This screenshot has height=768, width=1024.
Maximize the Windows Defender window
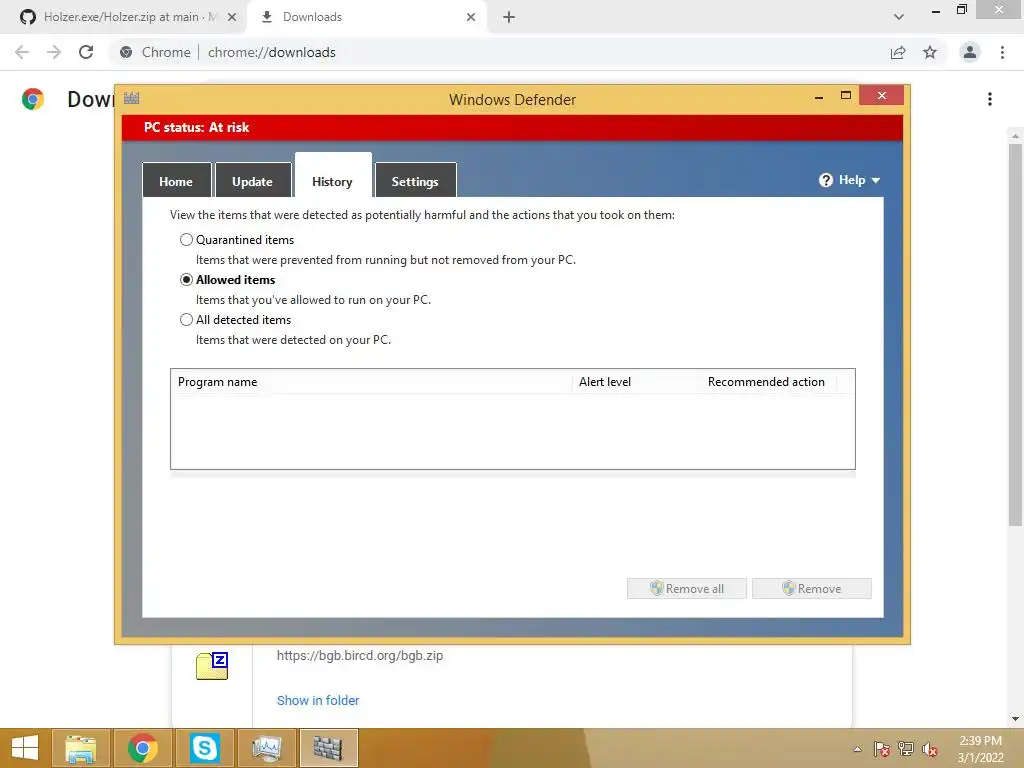(x=846, y=96)
